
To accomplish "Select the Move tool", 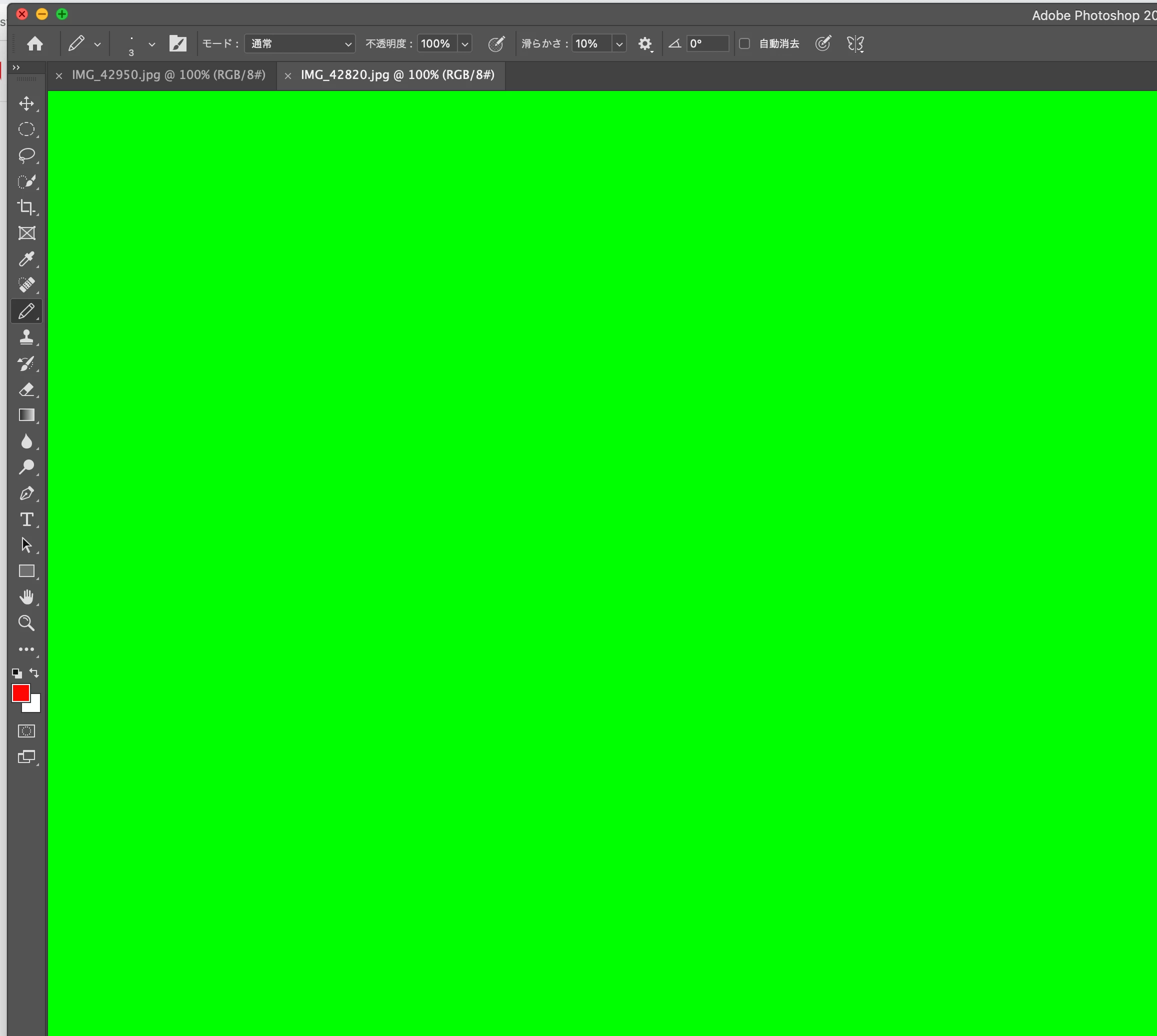I will pyautogui.click(x=26, y=103).
